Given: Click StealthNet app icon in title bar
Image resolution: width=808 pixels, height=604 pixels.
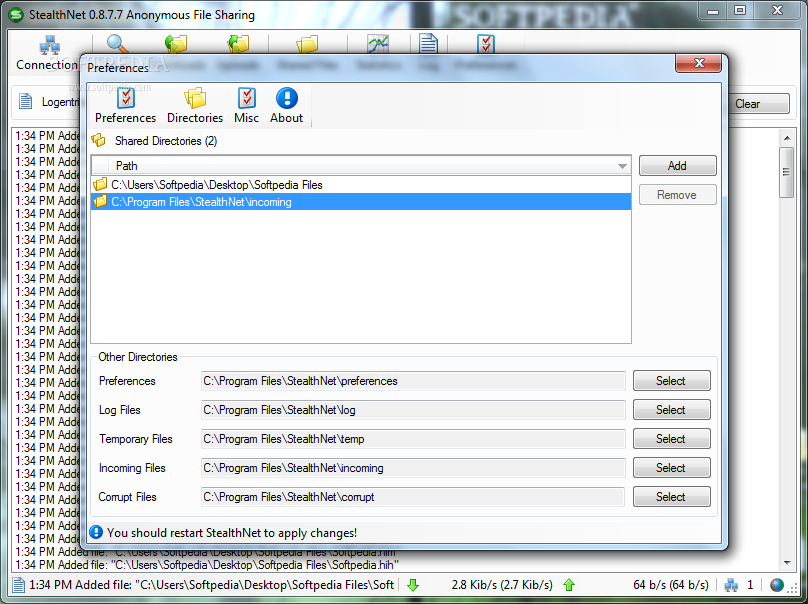Looking at the screenshot, I should click(16, 14).
